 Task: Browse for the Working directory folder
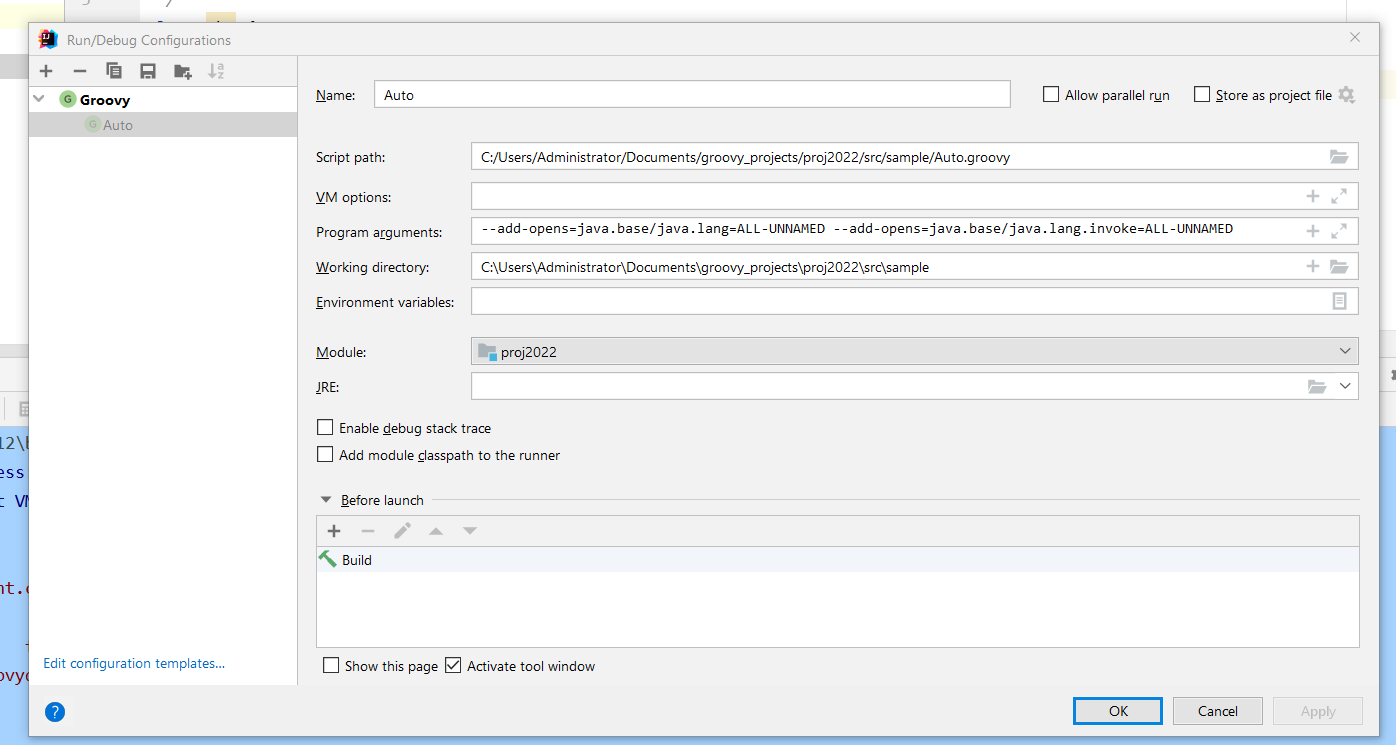click(x=1339, y=266)
